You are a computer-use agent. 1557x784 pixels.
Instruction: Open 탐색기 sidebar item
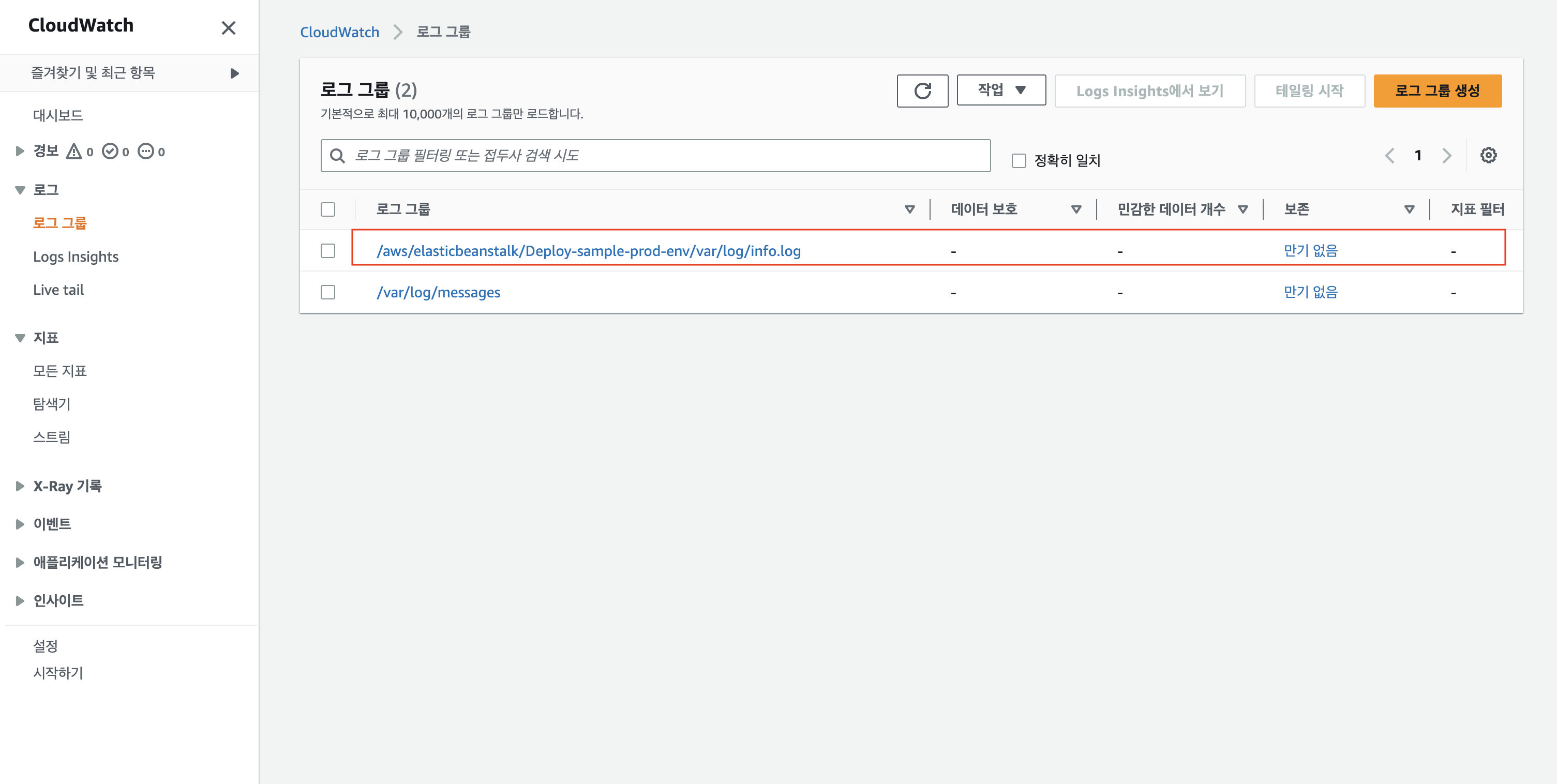tap(52, 404)
